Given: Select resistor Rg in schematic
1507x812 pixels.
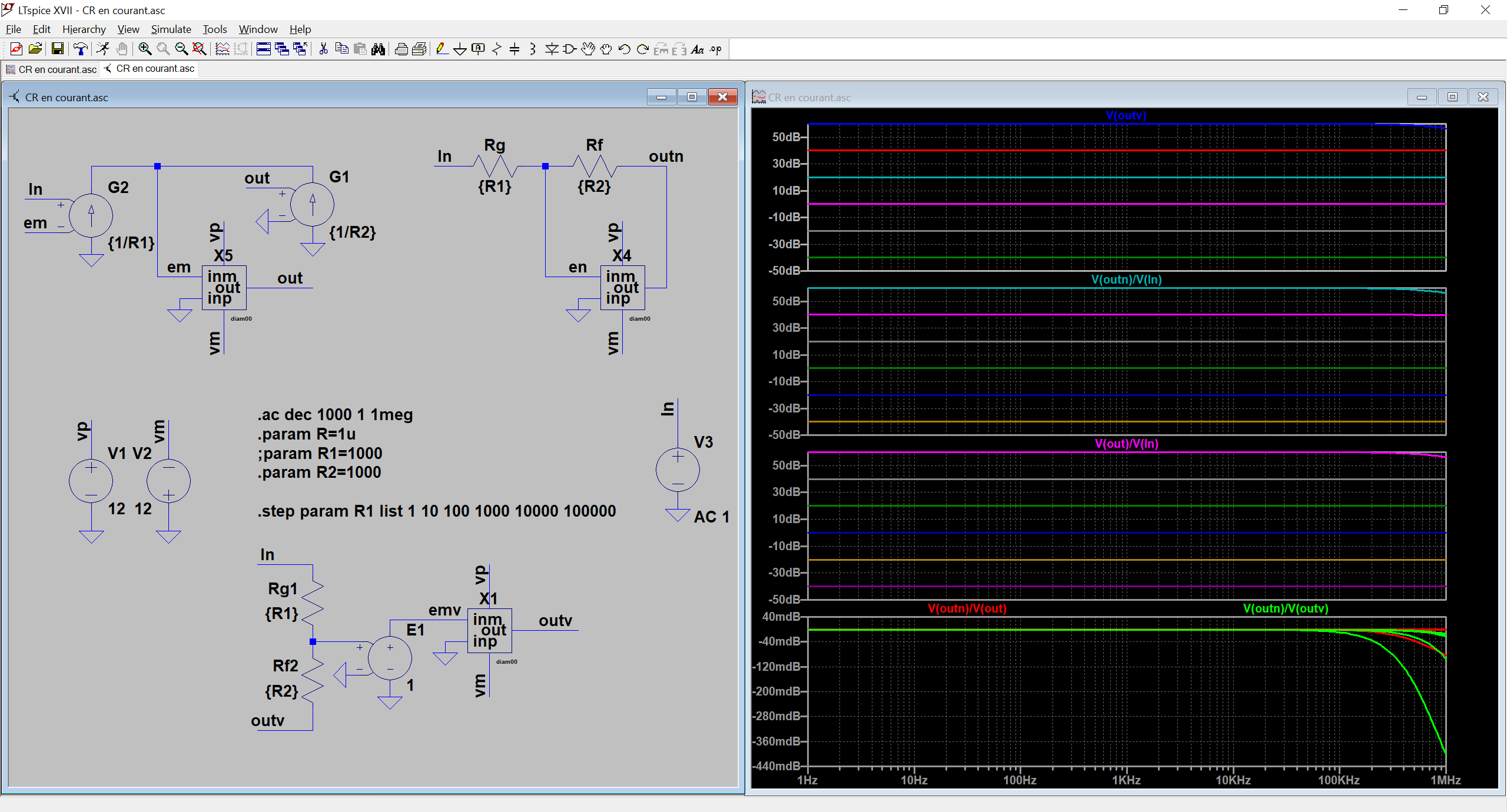Looking at the screenshot, I should coord(495,167).
